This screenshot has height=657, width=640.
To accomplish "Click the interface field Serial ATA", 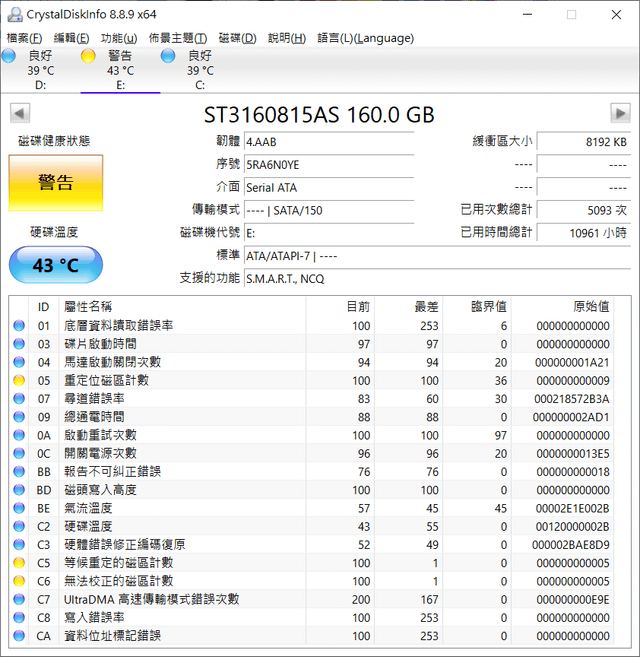I will click(x=329, y=187).
